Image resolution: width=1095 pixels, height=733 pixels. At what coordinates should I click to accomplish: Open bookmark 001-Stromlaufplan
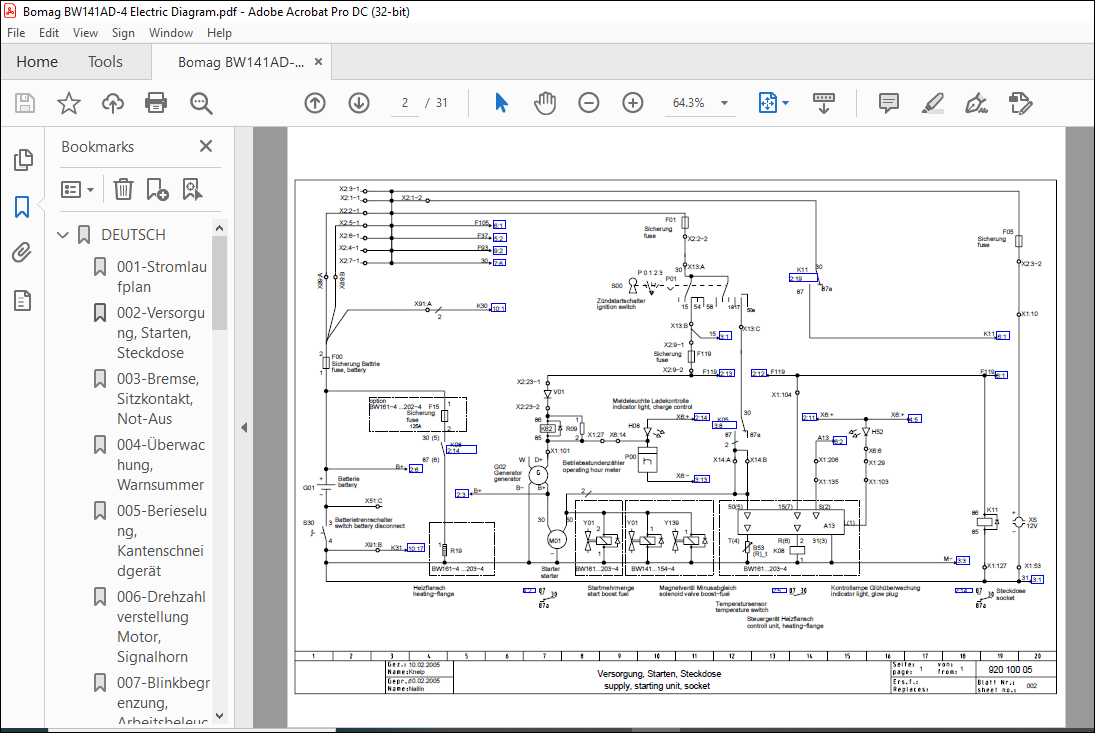click(161, 276)
